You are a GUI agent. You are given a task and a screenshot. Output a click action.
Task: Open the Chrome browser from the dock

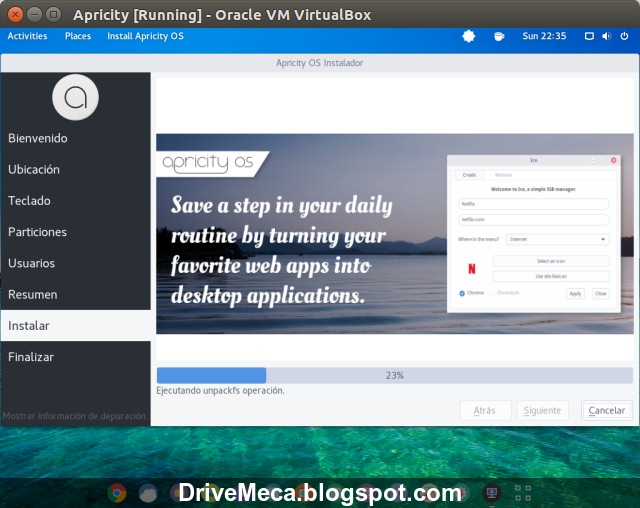coord(117,493)
